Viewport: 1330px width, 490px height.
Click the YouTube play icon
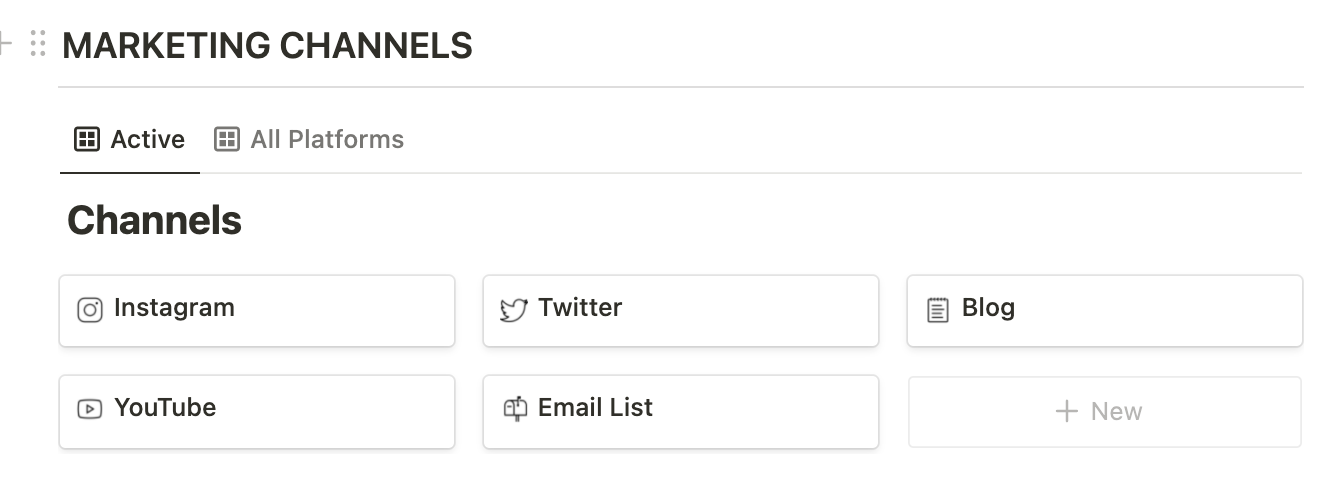[x=90, y=409]
